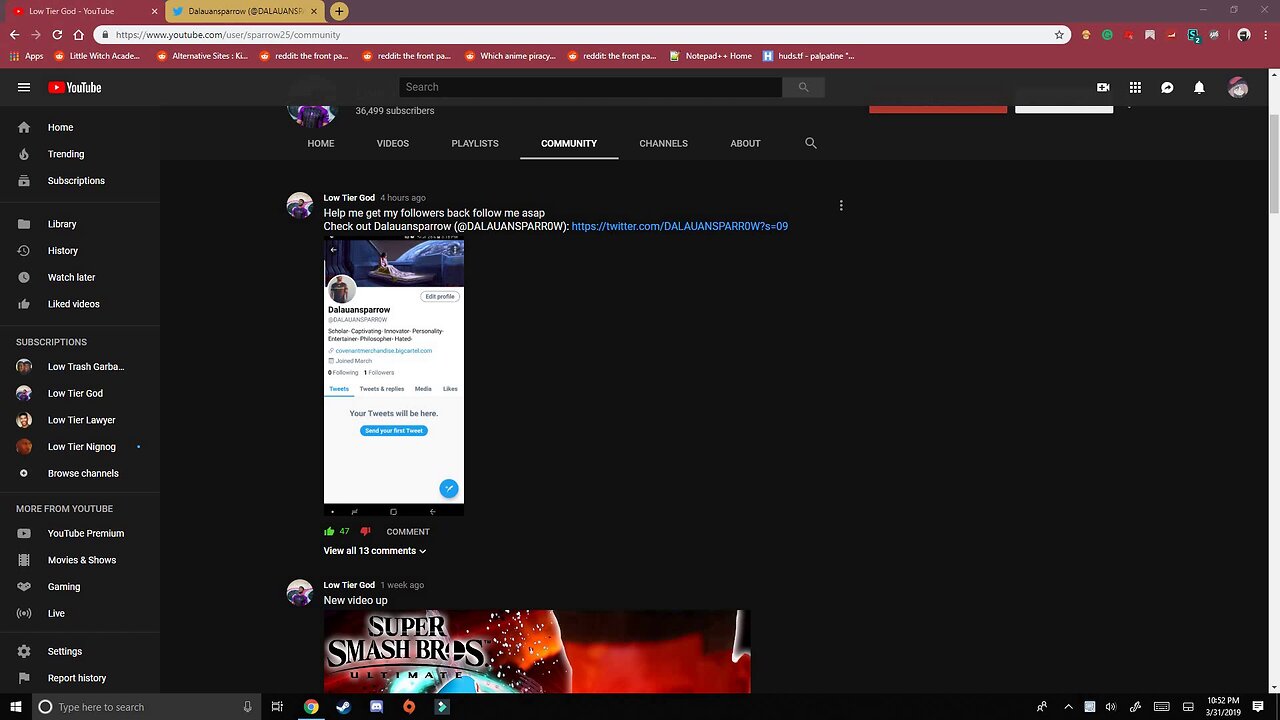Open the Chrome home page button
This screenshot has width=1280, height=720.
coord(79,34)
